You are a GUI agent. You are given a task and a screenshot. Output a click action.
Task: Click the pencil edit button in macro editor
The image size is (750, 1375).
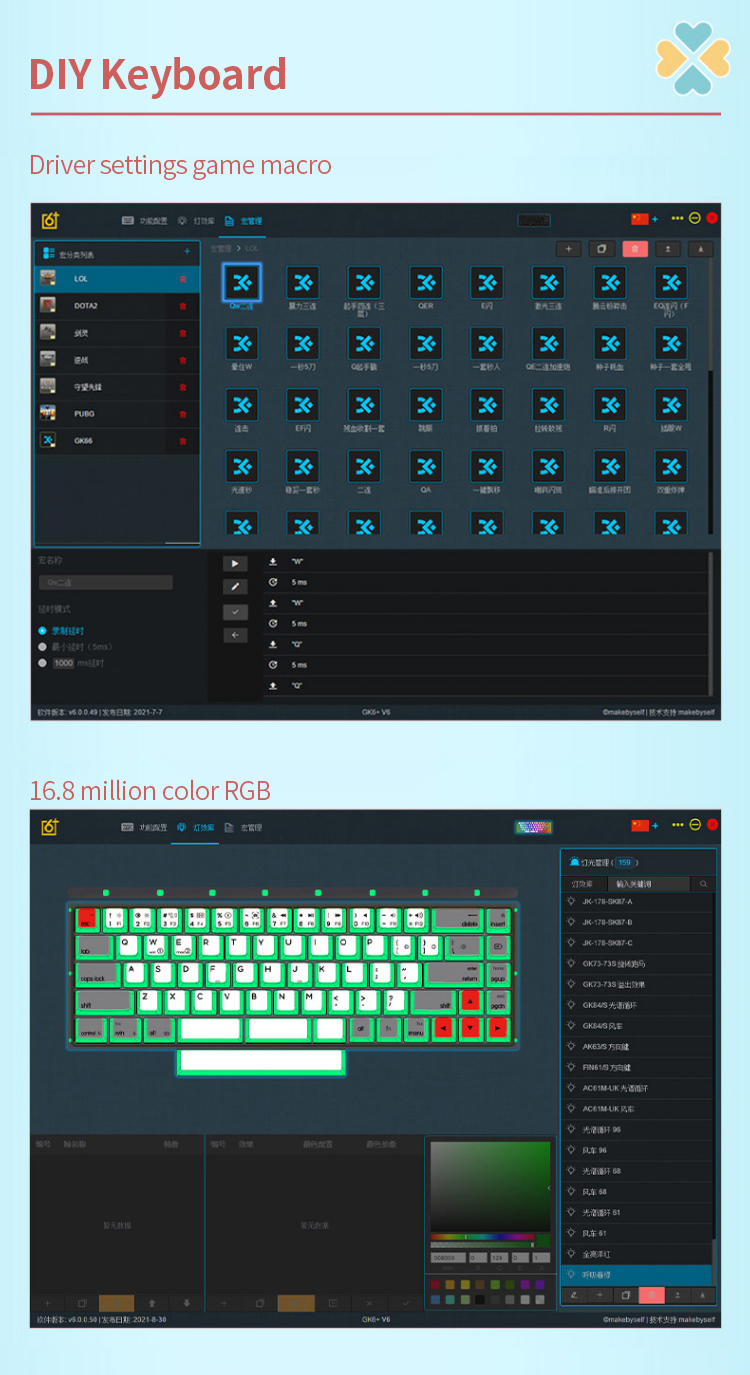234,587
